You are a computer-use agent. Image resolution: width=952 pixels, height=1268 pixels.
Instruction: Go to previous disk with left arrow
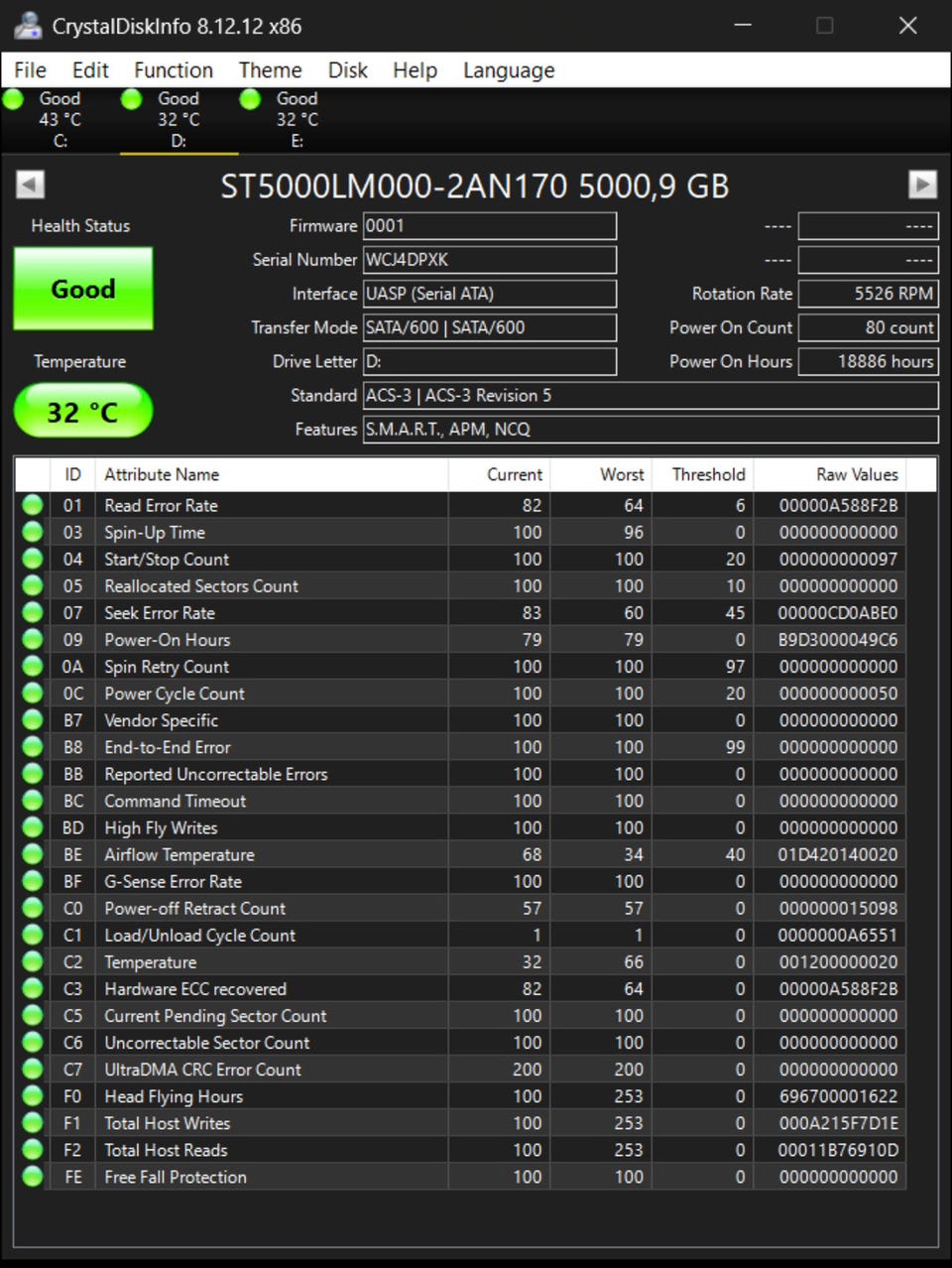[x=31, y=185]
